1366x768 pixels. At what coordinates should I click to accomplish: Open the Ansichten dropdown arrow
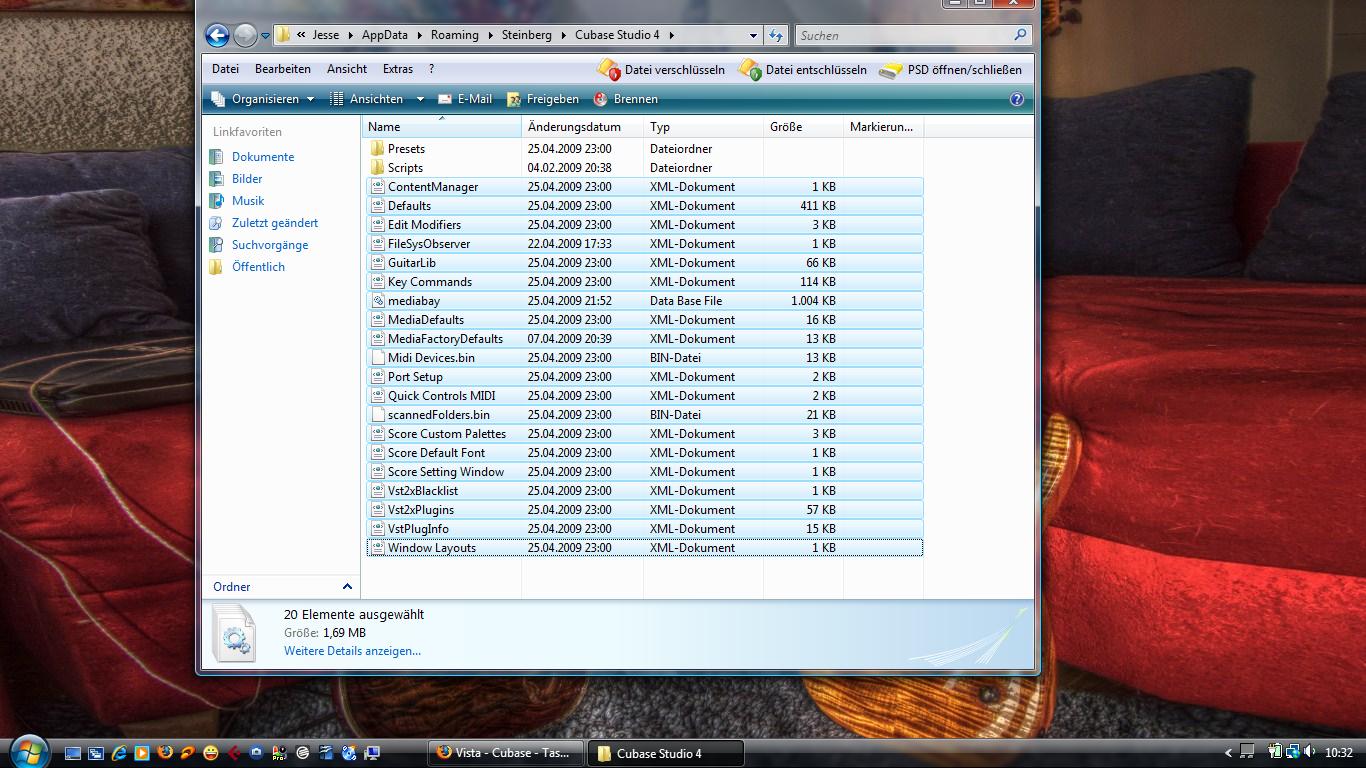pos(420,99)
